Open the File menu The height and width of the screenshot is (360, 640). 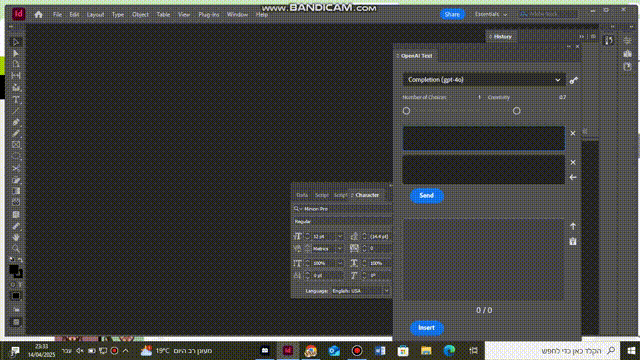(58, 15)
